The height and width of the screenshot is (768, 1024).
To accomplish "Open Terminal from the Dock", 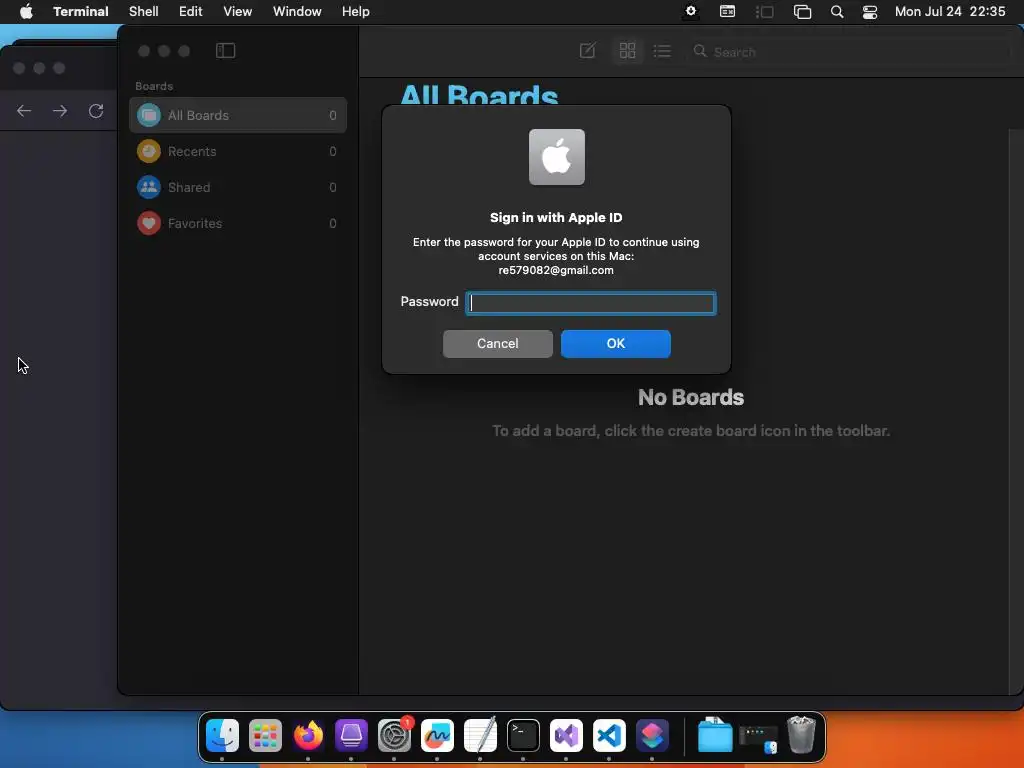I will point(523,736).
